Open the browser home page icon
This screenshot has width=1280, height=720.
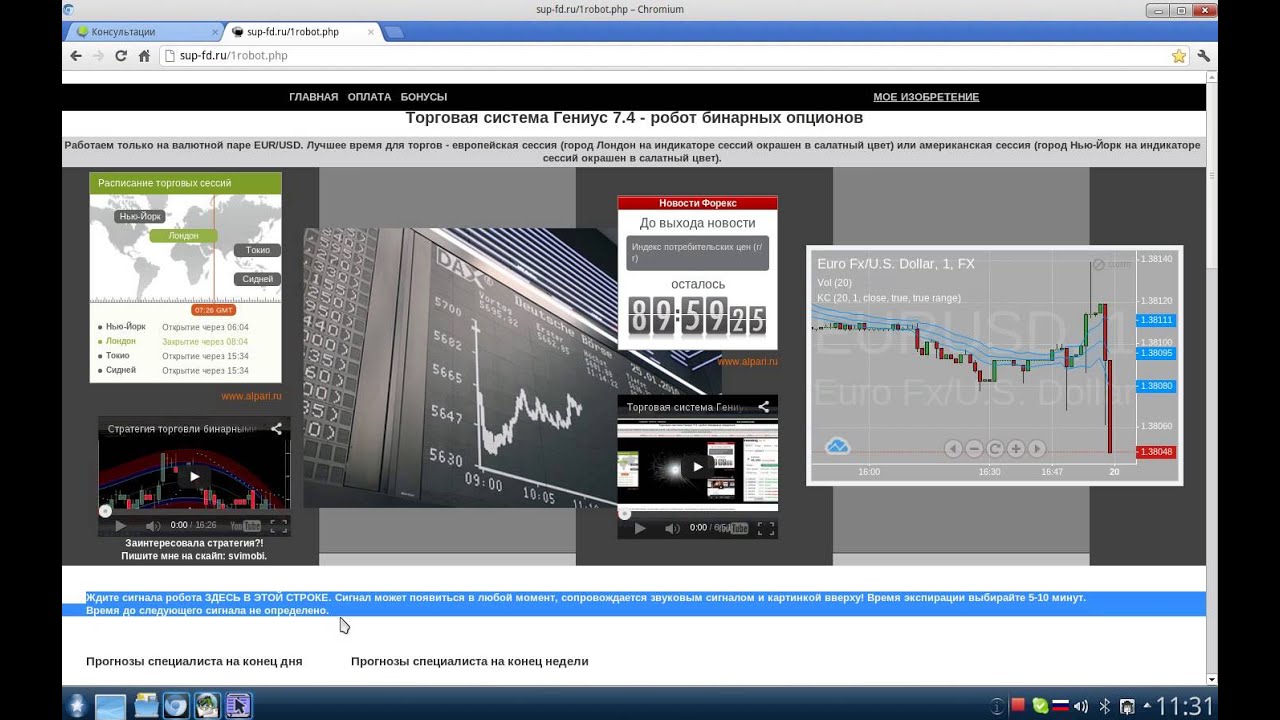(144, 56)
